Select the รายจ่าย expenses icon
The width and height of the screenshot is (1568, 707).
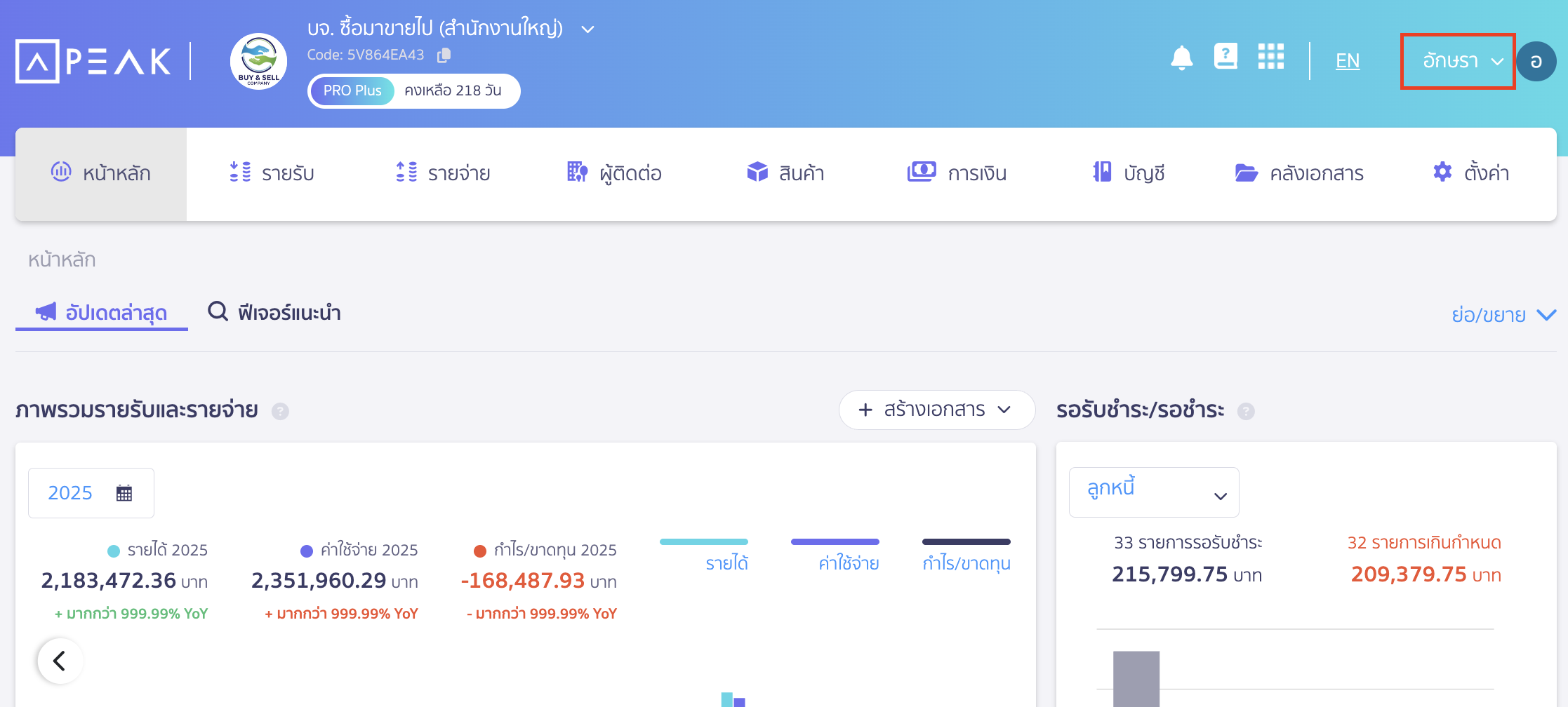click(x=405, y=173)
